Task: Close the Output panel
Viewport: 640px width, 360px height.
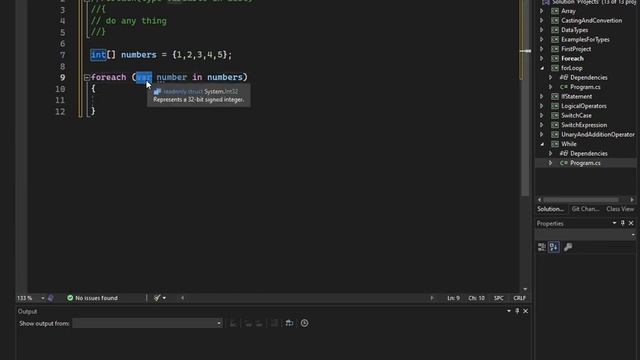Action: click(526, 311)
